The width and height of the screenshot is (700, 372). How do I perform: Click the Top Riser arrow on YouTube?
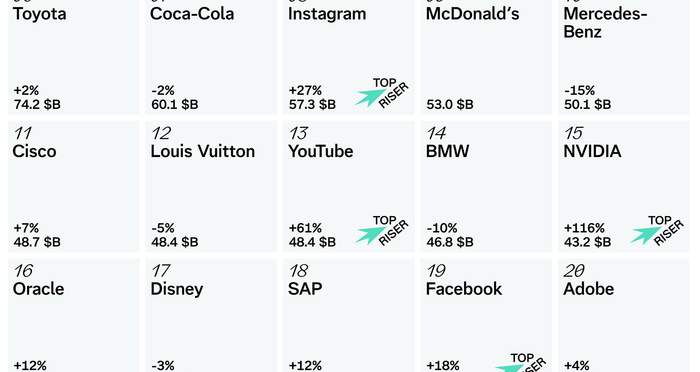[x=369, y=234]
